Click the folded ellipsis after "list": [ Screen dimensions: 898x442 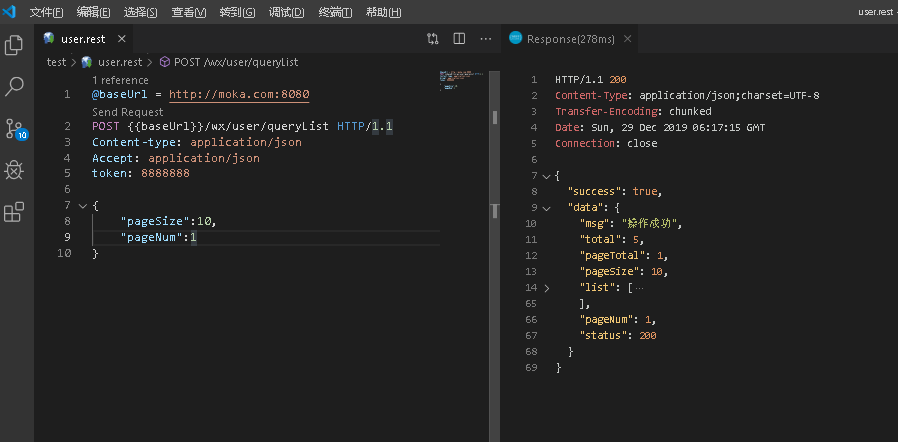click(x=640, y=288)
